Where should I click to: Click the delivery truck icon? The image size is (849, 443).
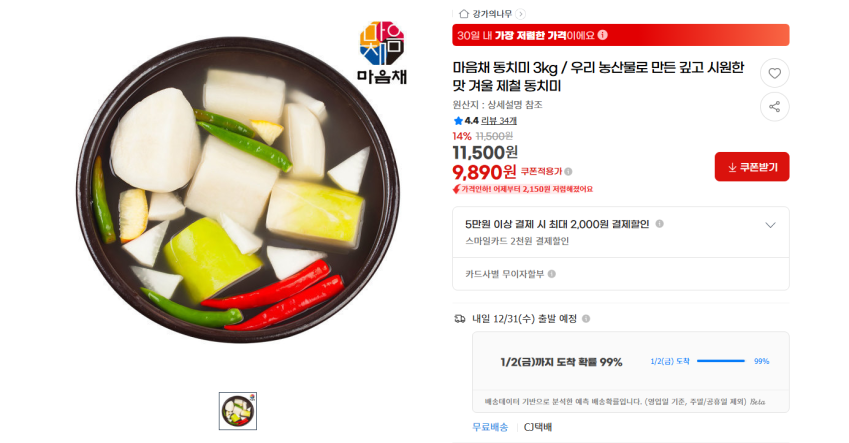(460, 319)
